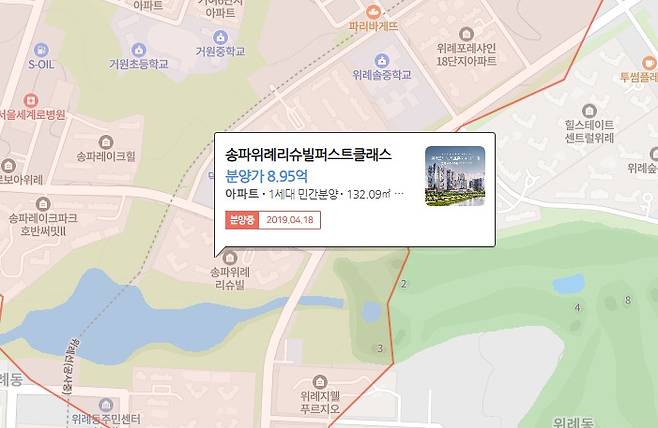Click the 위례포레샤인 18단지아파트 marker icon
658x428 pixels.
466,34
